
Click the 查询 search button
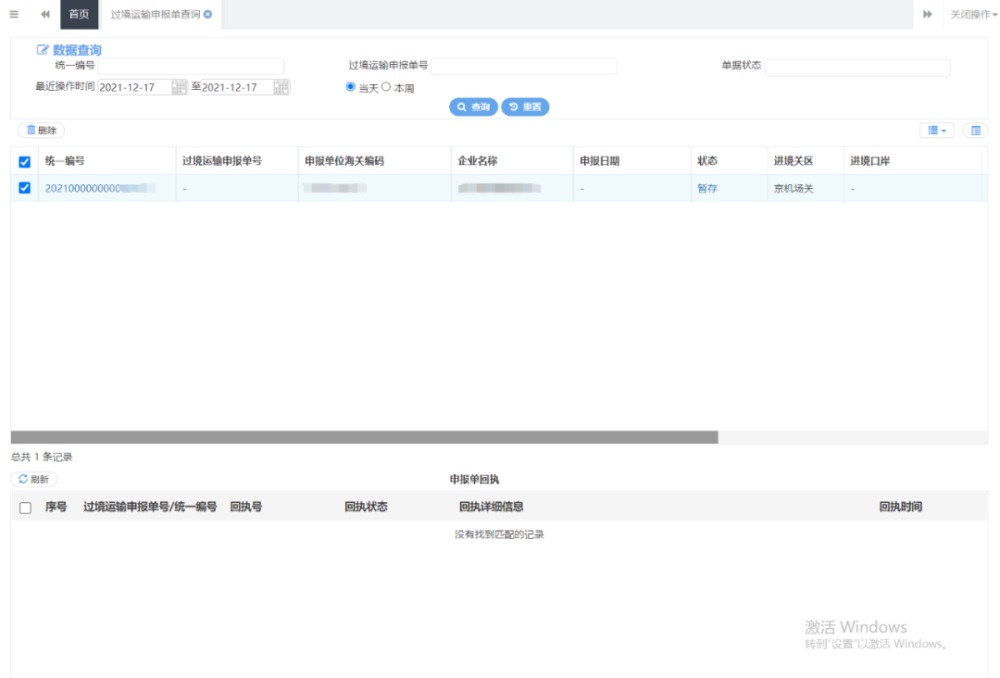[473, 107]
